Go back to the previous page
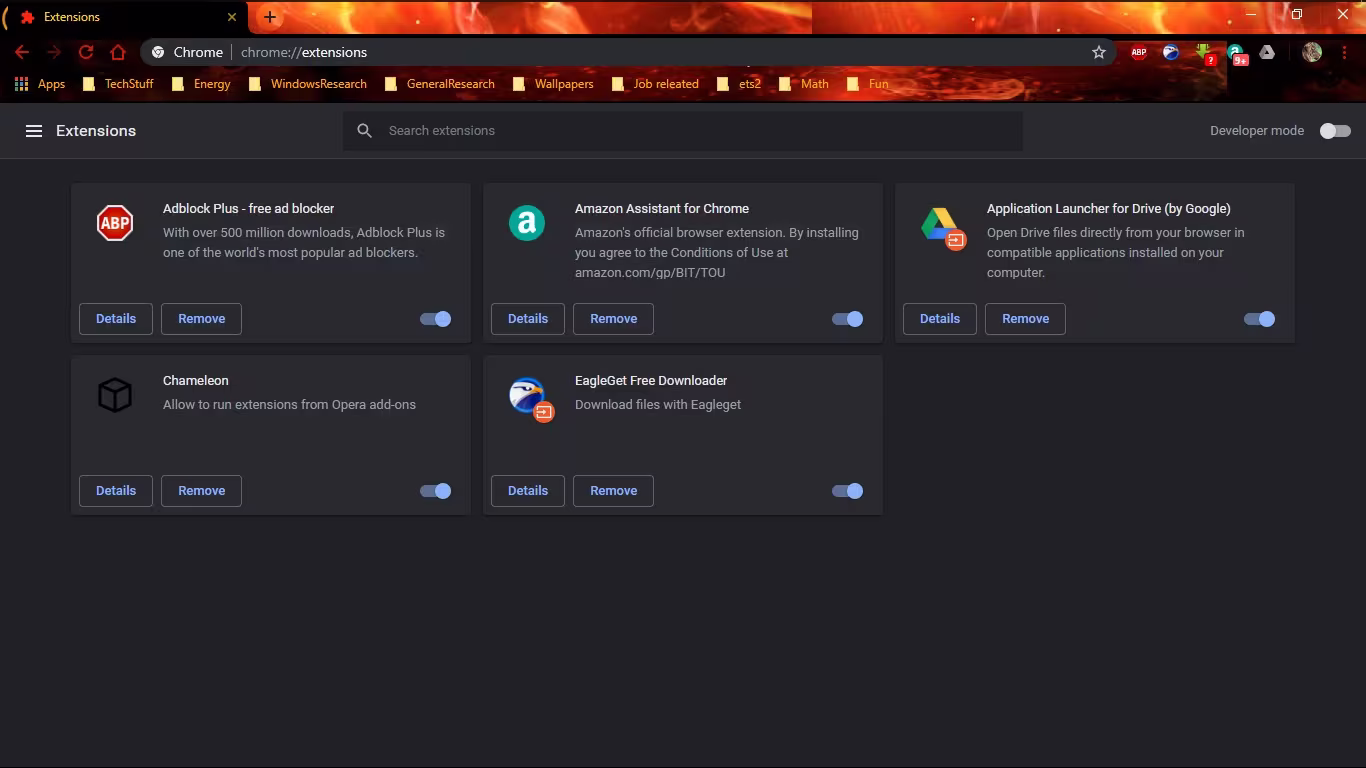Viewport: 1366px width, 768px height. tap(22, 52)
